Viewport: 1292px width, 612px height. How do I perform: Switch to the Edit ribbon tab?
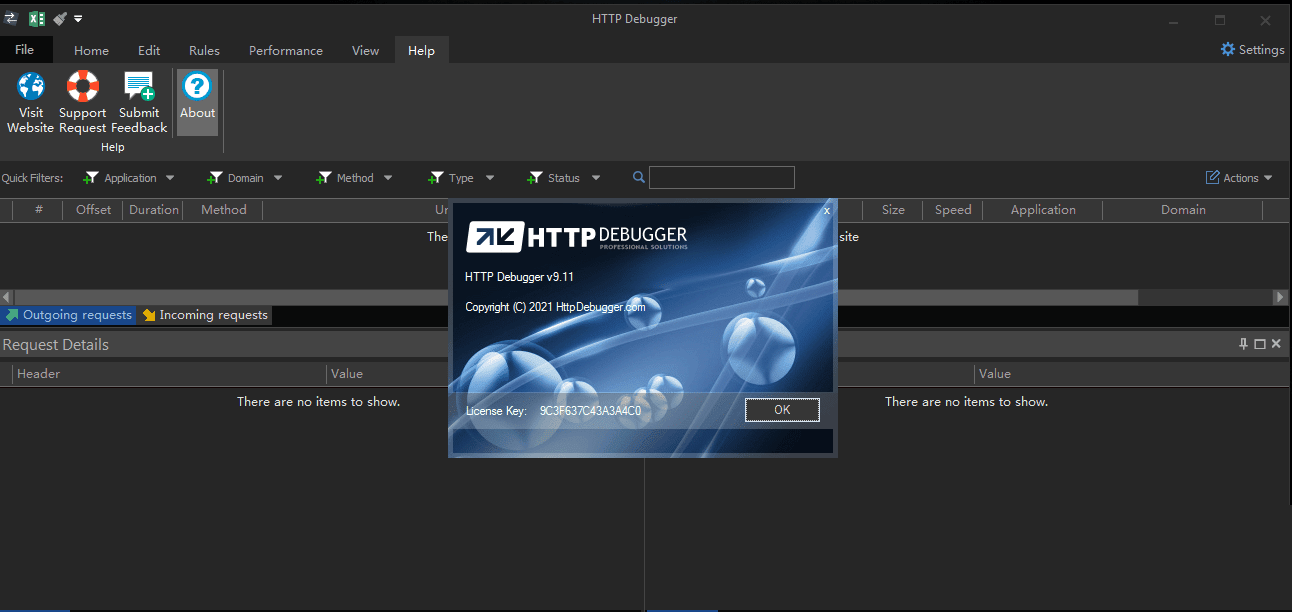(149, 50)
